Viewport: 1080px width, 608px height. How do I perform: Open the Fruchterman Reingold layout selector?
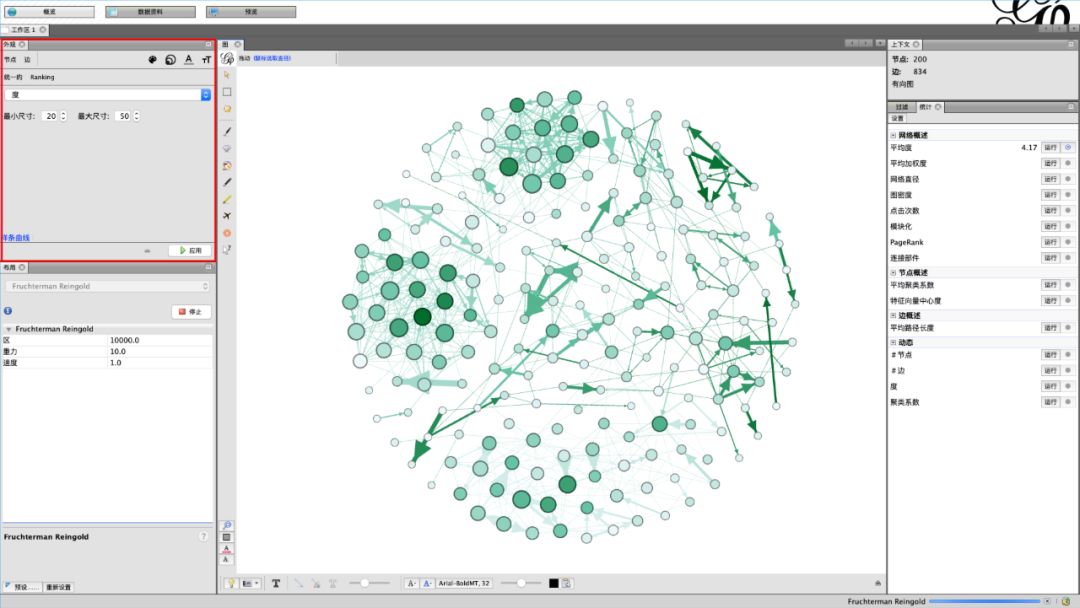(107, 285)
